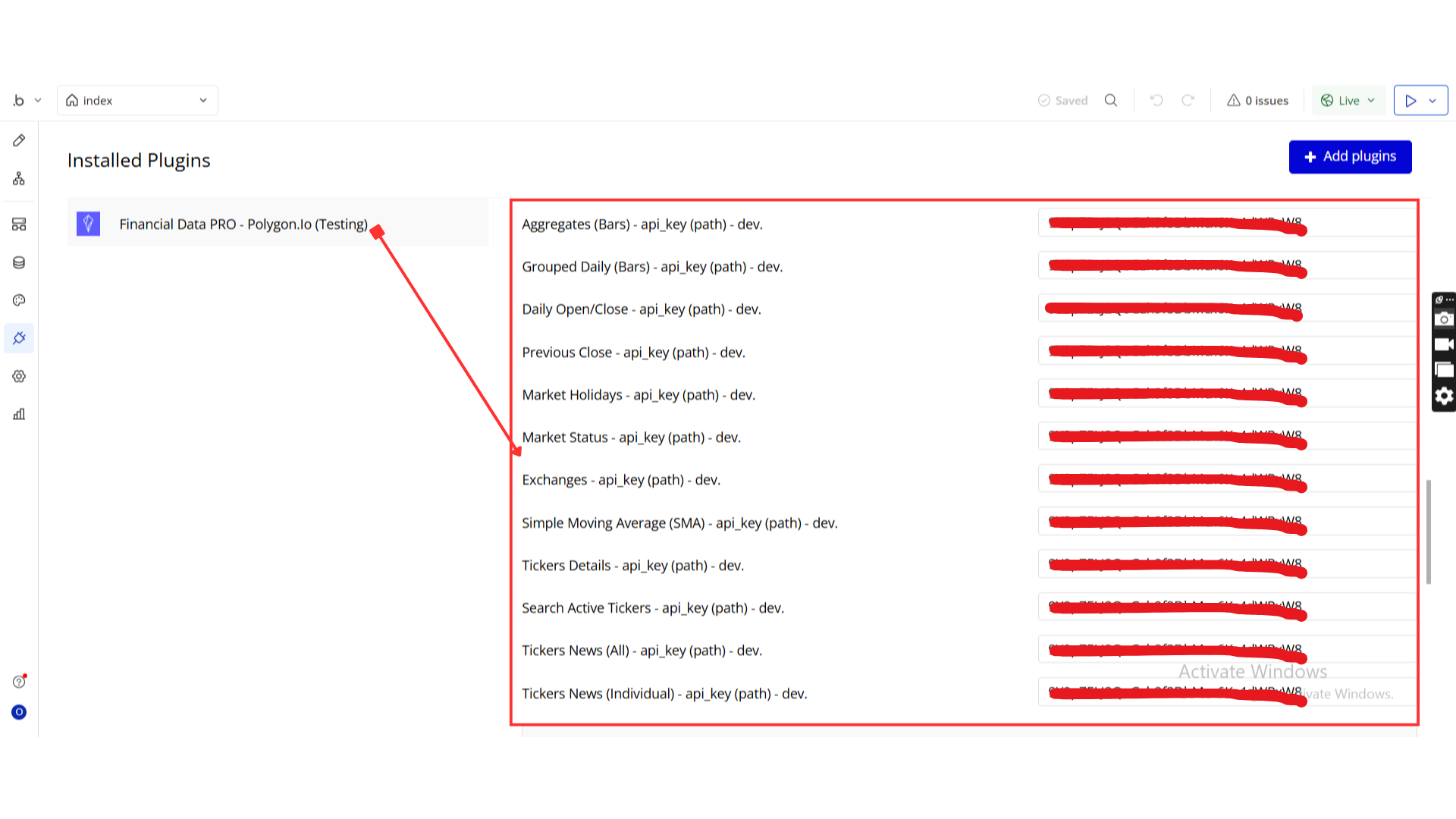
Task: Open the Backend workflows icon in sidebar
Action: [19, 224]
